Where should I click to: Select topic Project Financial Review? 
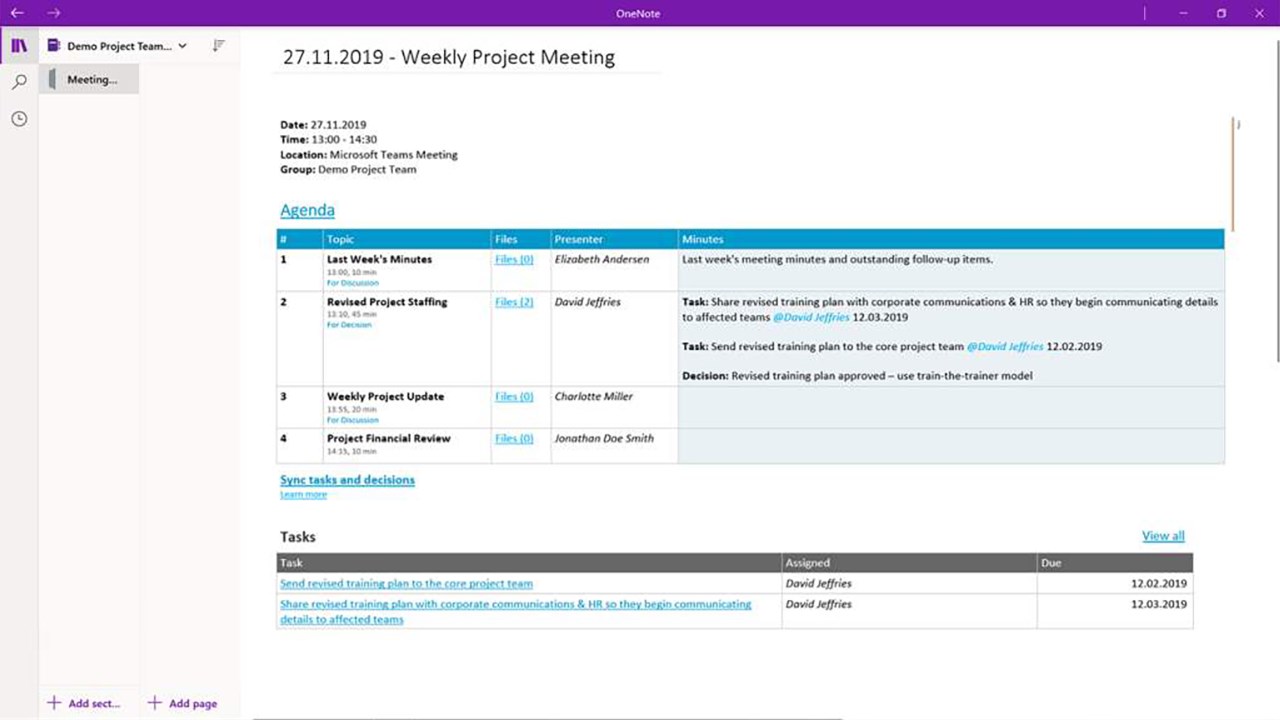(x=388, y=439)
